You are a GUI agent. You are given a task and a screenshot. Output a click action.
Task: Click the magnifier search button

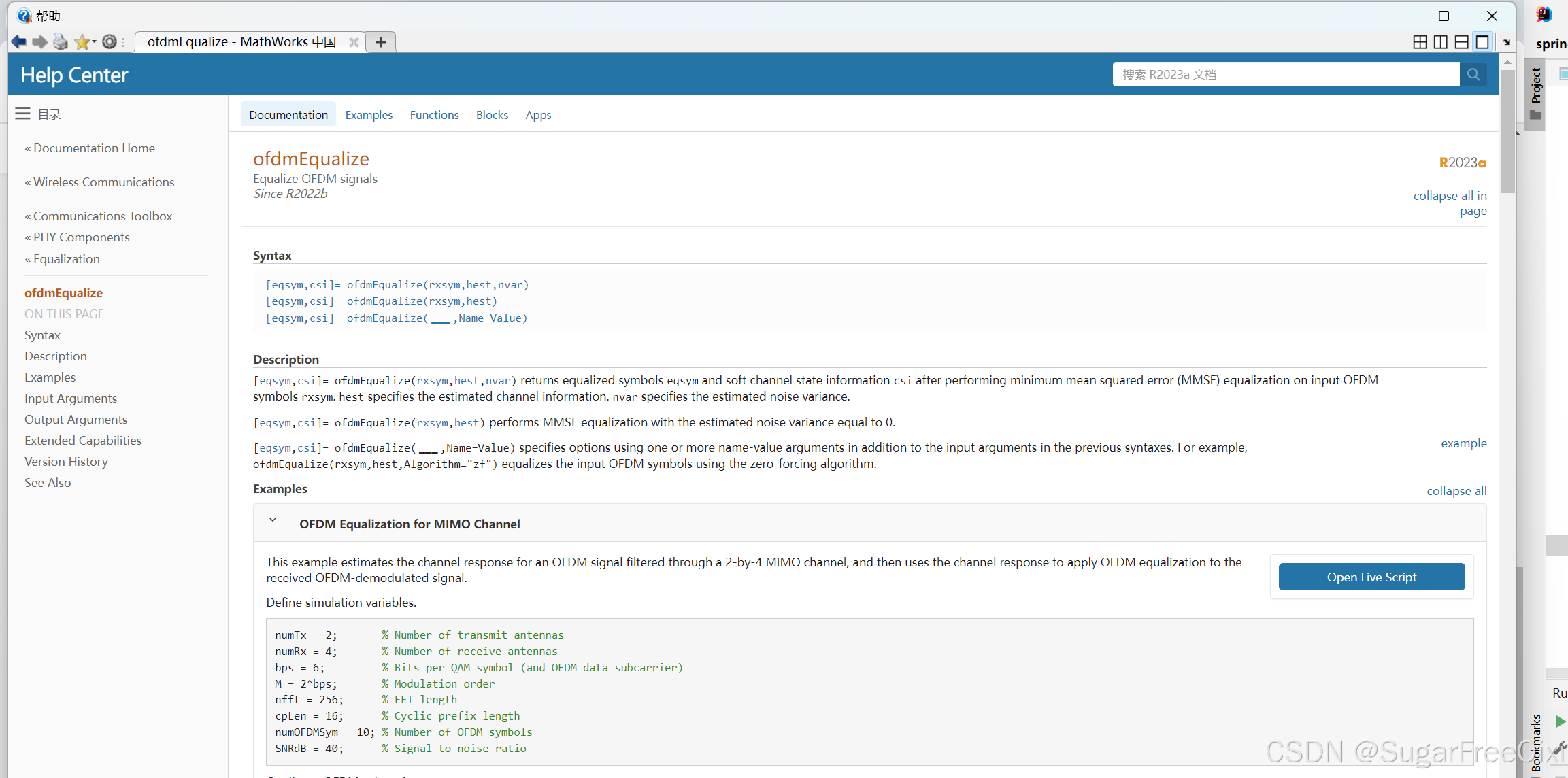coord(1473,75)
